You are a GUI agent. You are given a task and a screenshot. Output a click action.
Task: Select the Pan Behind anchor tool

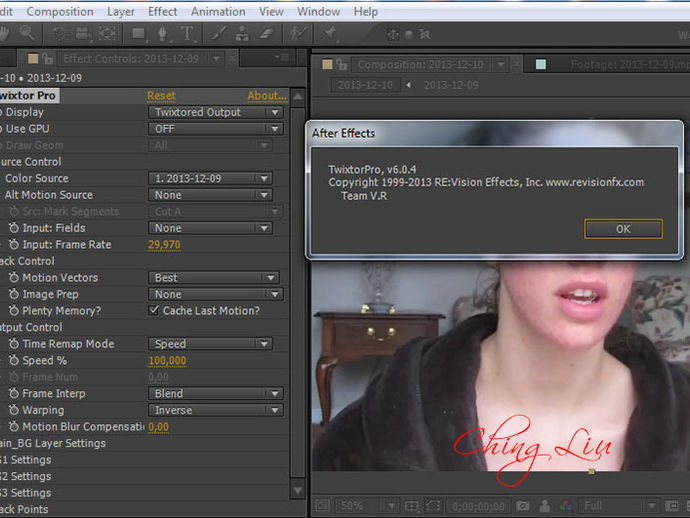(x=107, y=34)
